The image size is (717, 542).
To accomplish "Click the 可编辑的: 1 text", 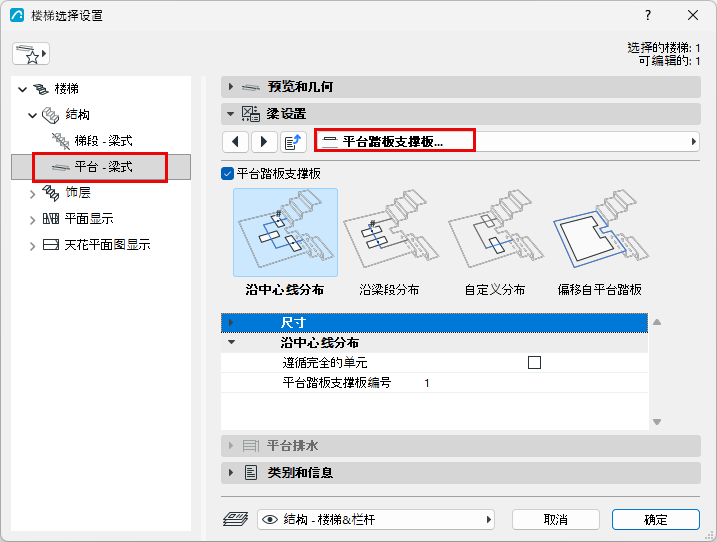I will tap(669, 60).
